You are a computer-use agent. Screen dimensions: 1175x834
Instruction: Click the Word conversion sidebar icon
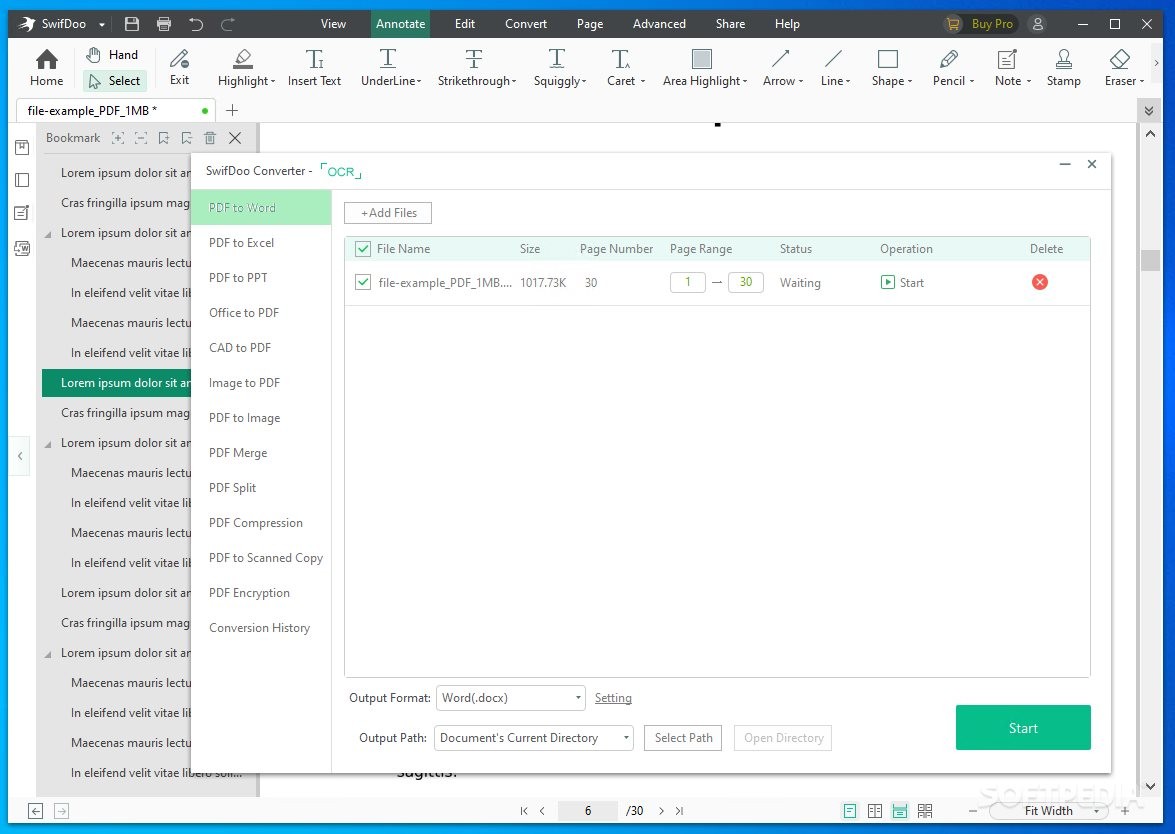(22, 248)
